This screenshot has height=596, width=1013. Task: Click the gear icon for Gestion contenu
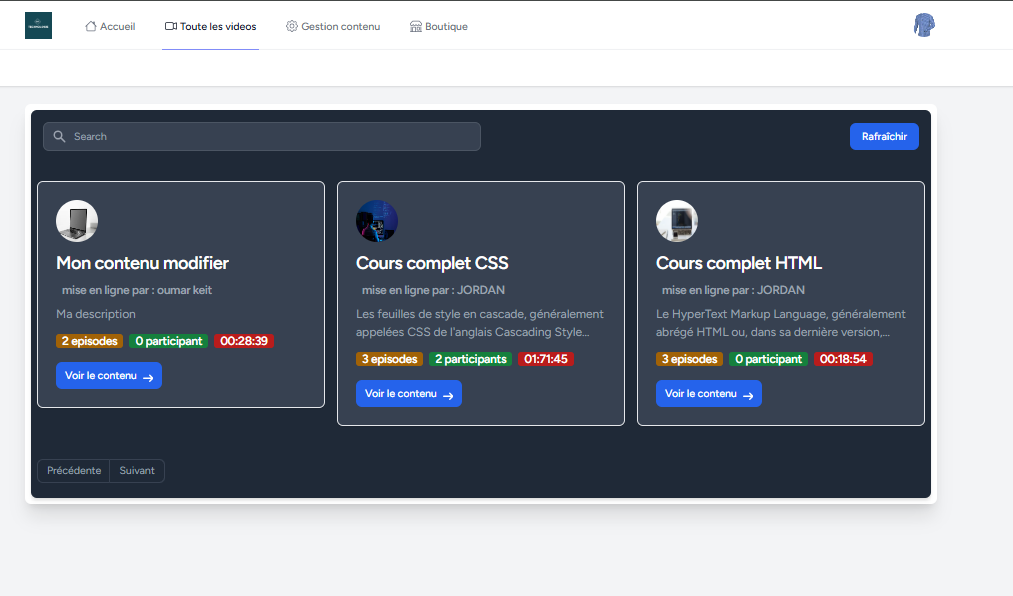[x=292, y=26]
